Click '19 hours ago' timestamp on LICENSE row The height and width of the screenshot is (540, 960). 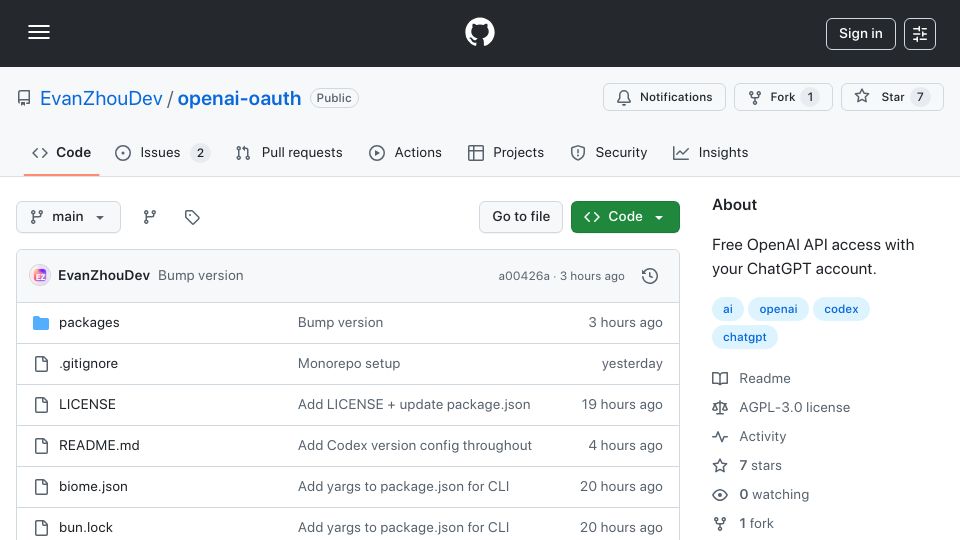[621, 405]
